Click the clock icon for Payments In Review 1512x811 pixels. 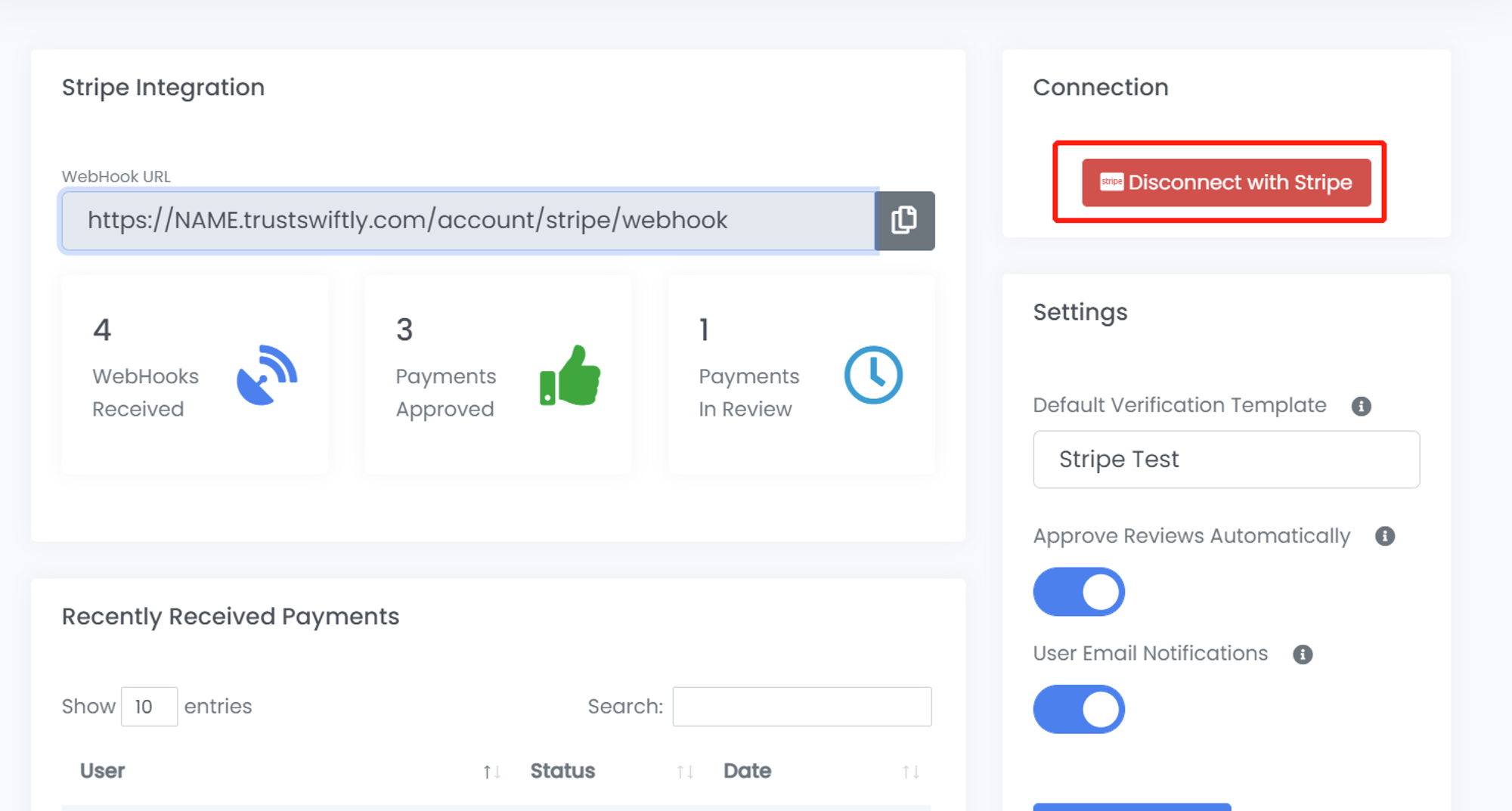[x=873, y=376]
